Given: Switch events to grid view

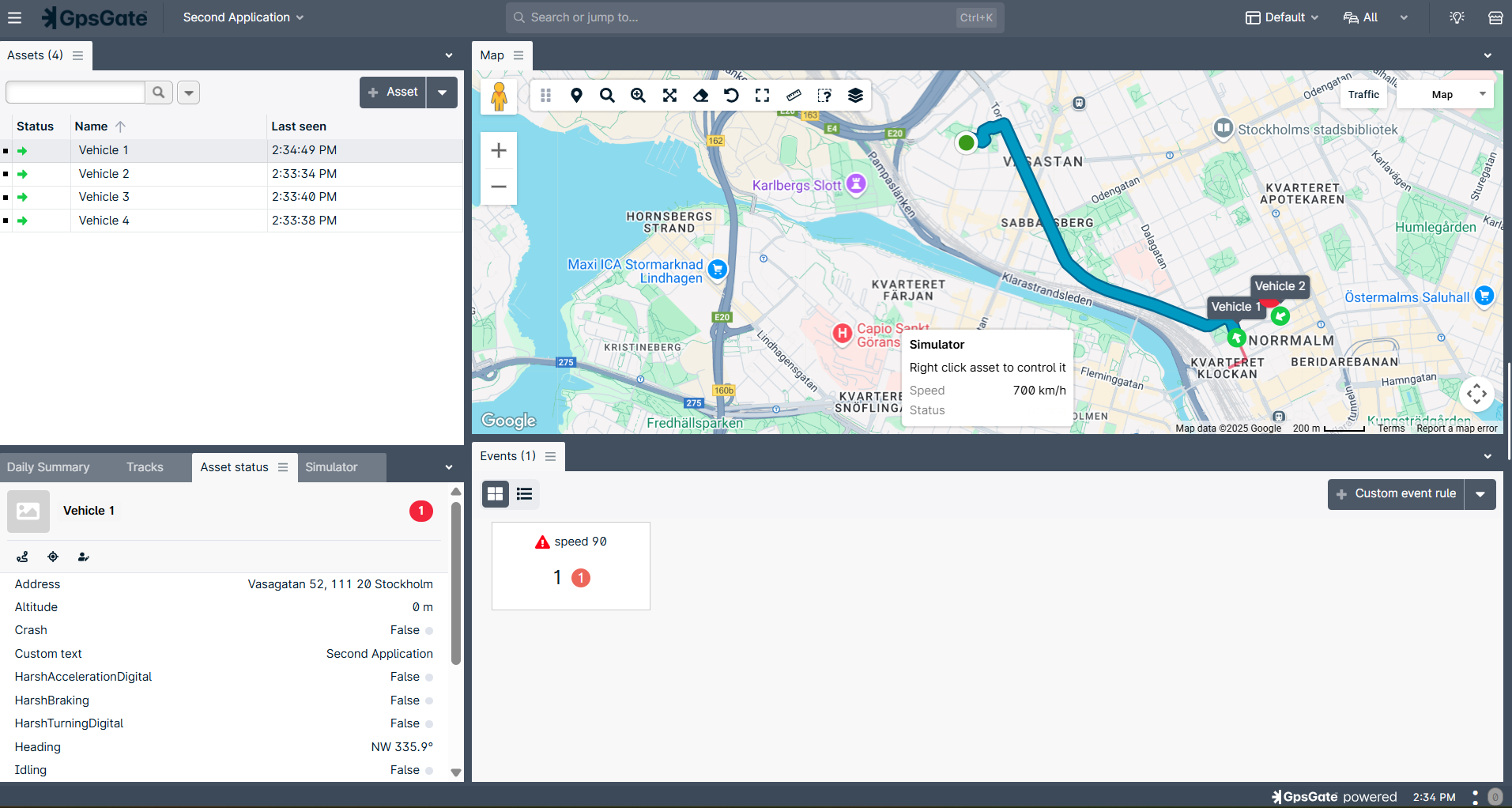Looking at the screenshot, I should pyautogui.click(x=496, y=494).
